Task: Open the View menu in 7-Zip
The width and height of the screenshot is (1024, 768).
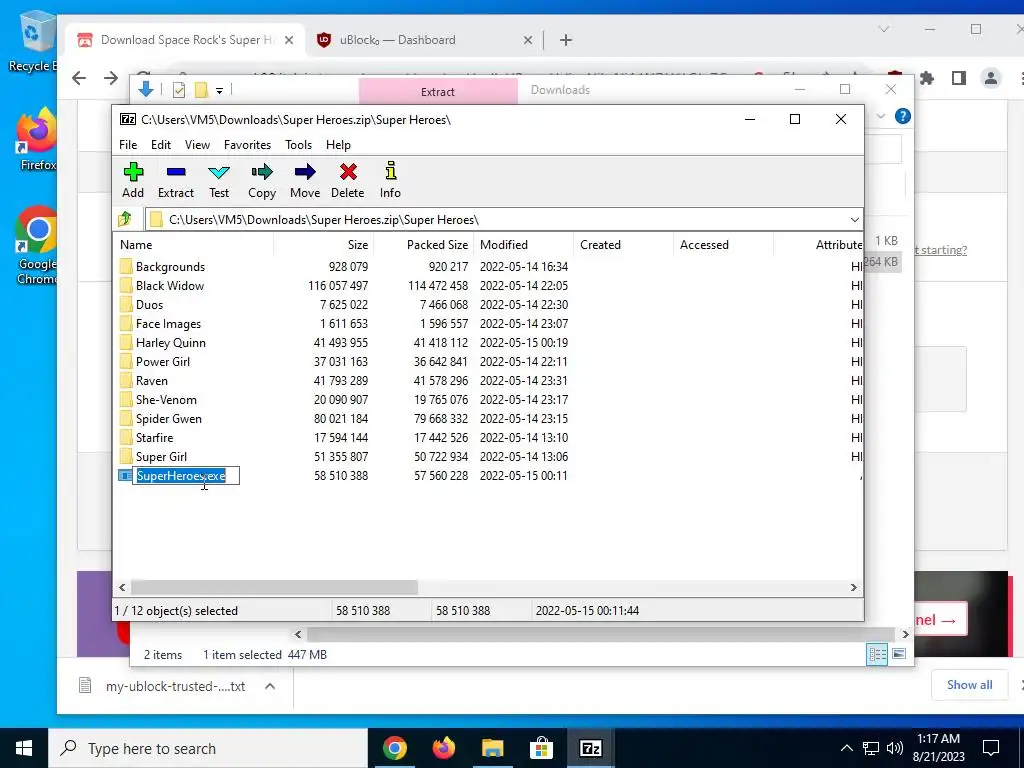Action: point(197,145)
